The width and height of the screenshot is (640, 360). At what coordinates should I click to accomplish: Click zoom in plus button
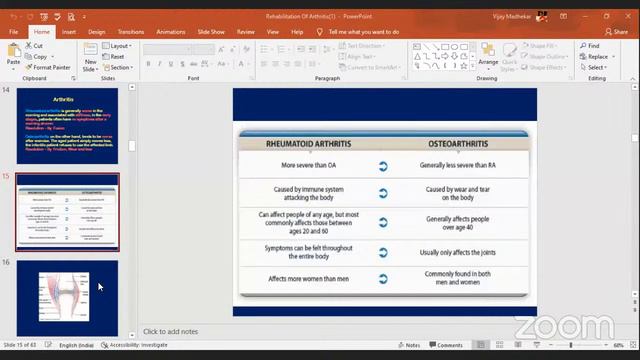606,345
